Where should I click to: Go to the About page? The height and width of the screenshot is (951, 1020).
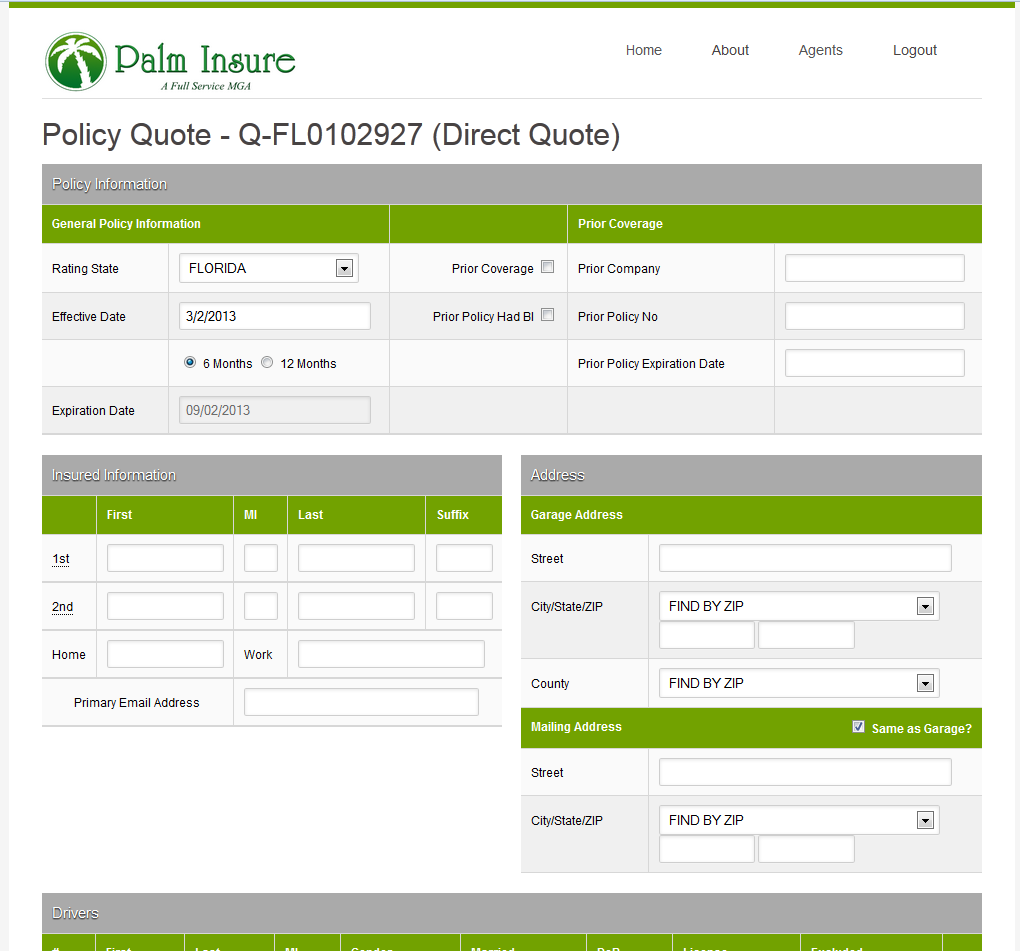(730, 50)
